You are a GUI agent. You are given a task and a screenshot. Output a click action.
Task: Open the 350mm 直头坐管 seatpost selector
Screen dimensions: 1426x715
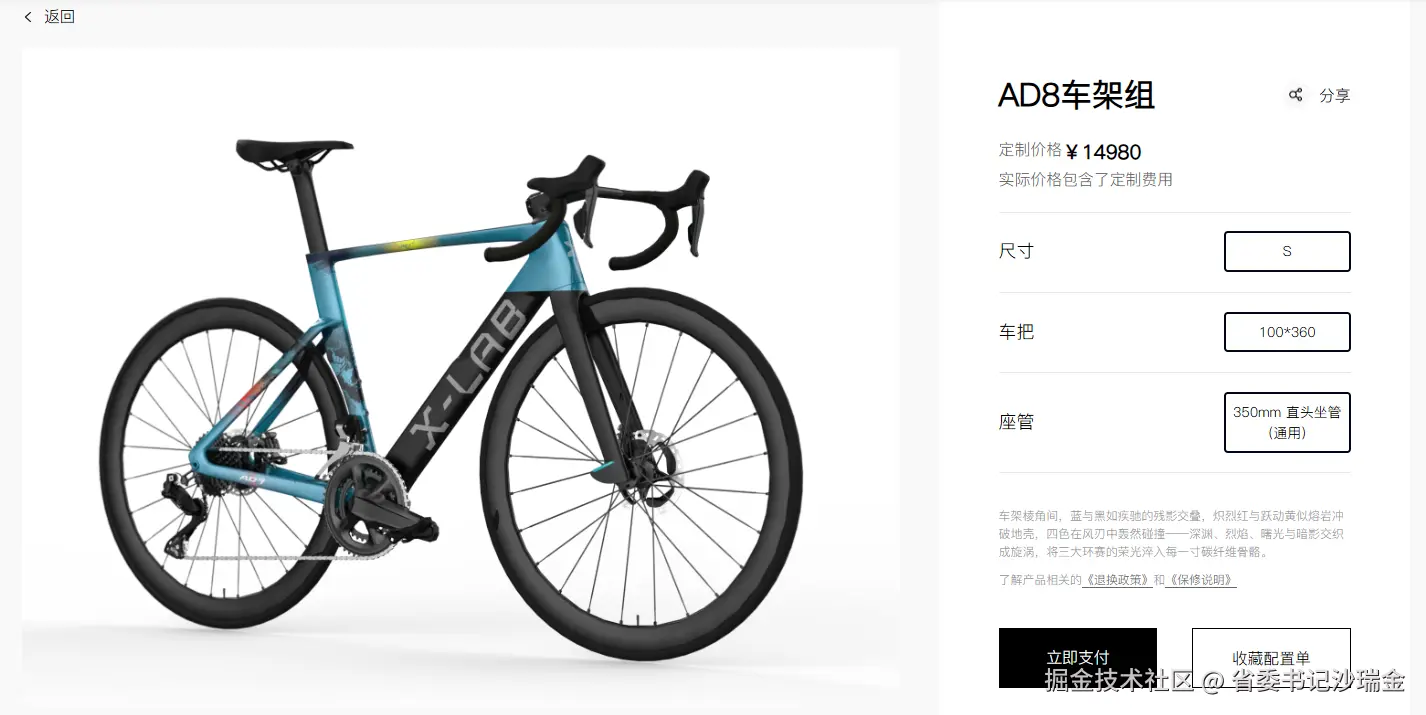1287,422
